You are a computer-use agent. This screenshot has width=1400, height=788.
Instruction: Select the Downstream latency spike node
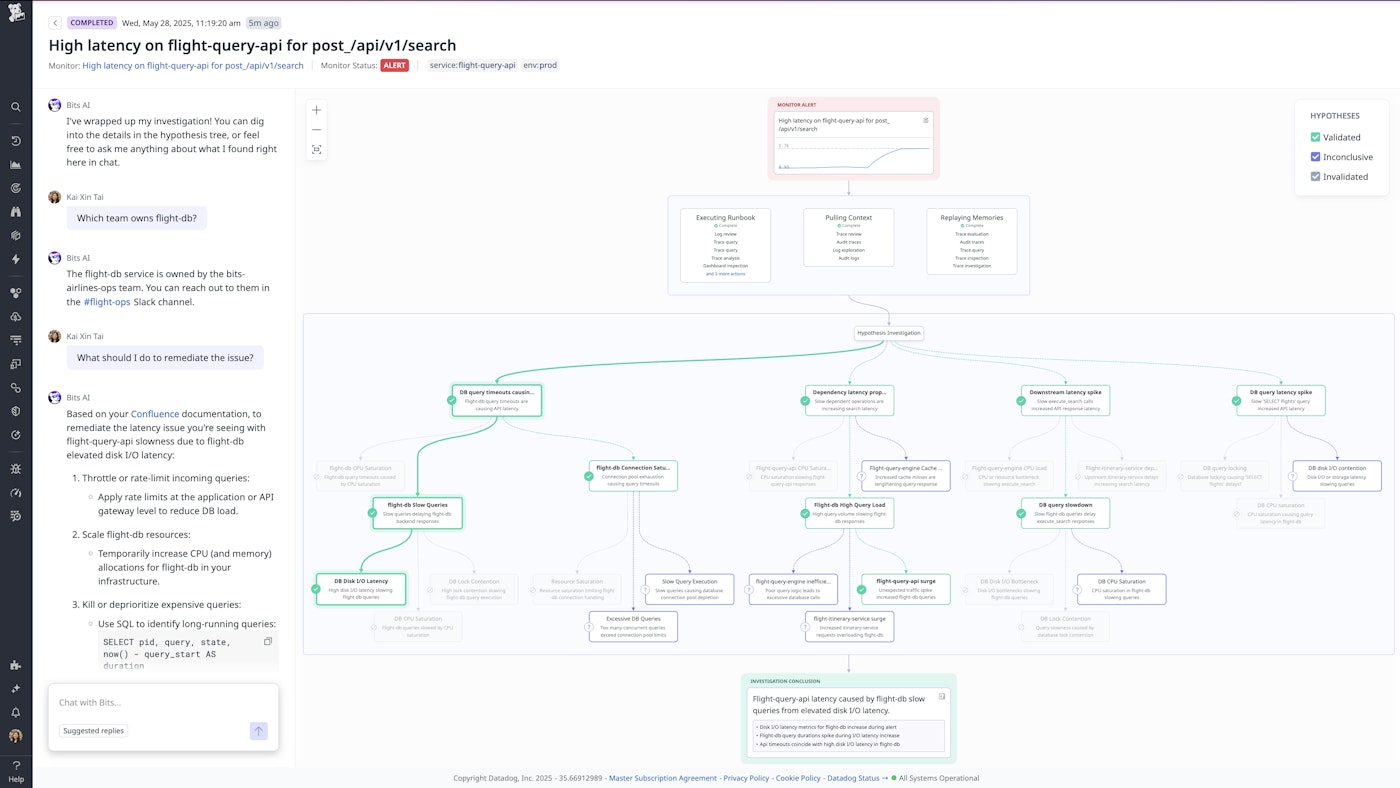pyautogui.click(x=1065, y=400)
